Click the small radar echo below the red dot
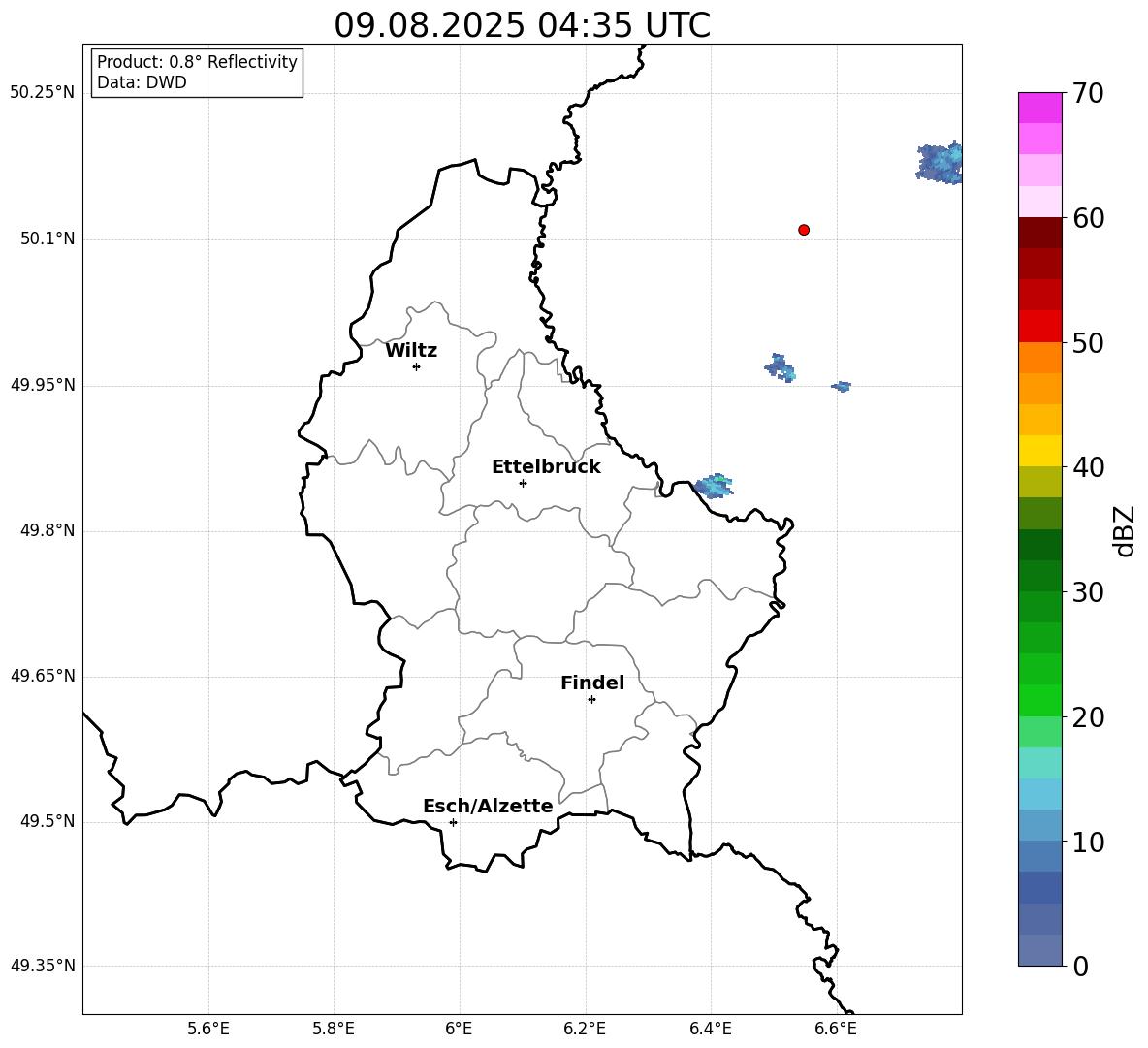The height and width of the screenshot is (1048, 1148). coord(781,368)
